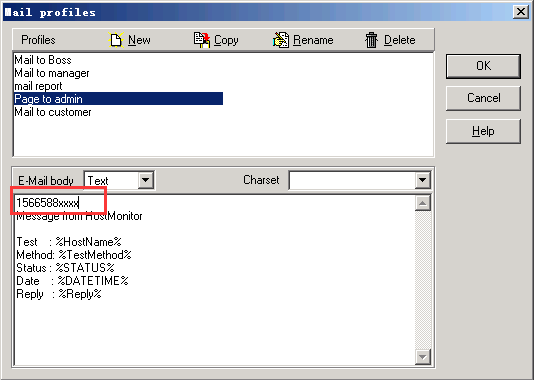Click the scrollbar up arrow in body
Image resolution: width=534 pixels, height=380 pixels.
tap(423, 203)
